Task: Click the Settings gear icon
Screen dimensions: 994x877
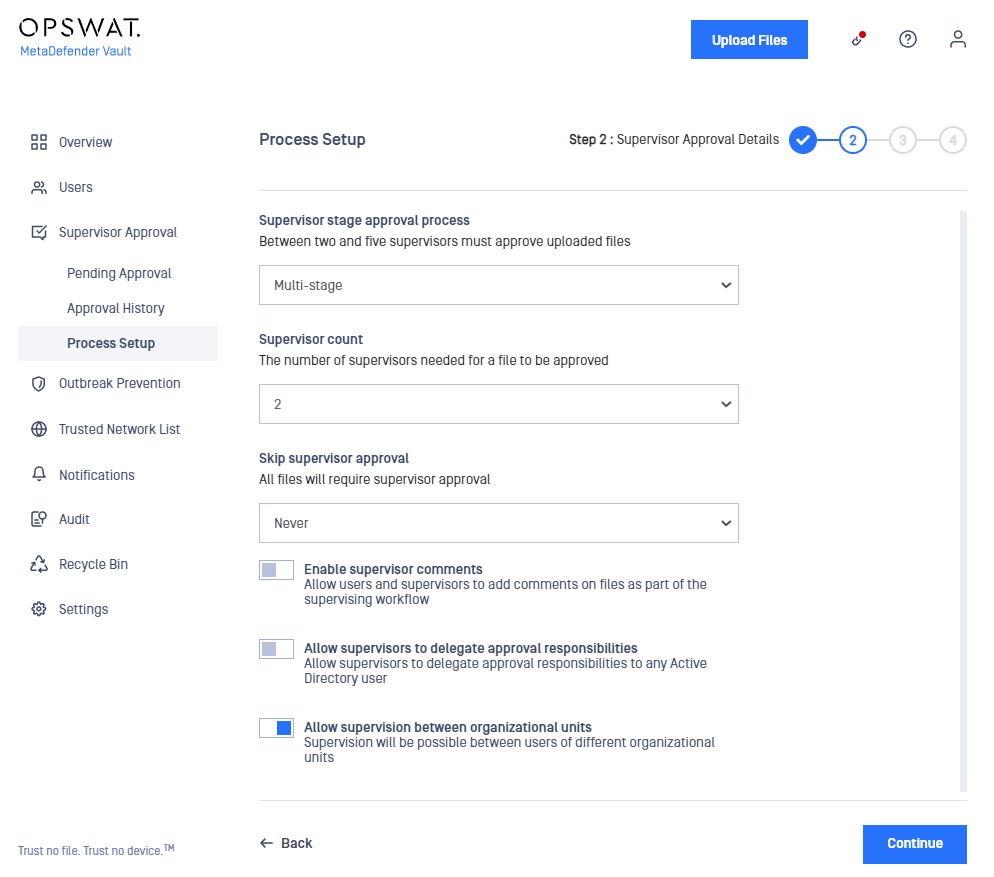Action: click(x=39, y=609)
